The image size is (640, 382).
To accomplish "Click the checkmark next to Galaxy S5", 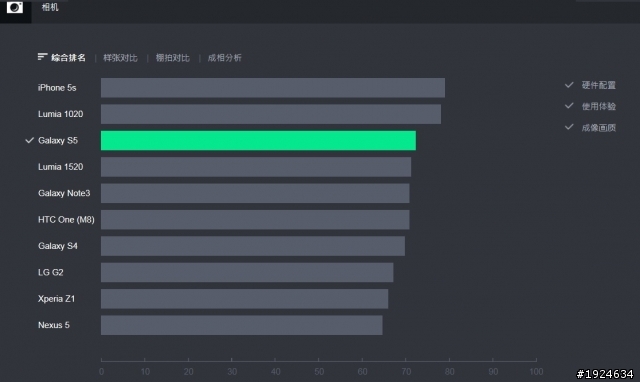I will click(x=29, y=140).
